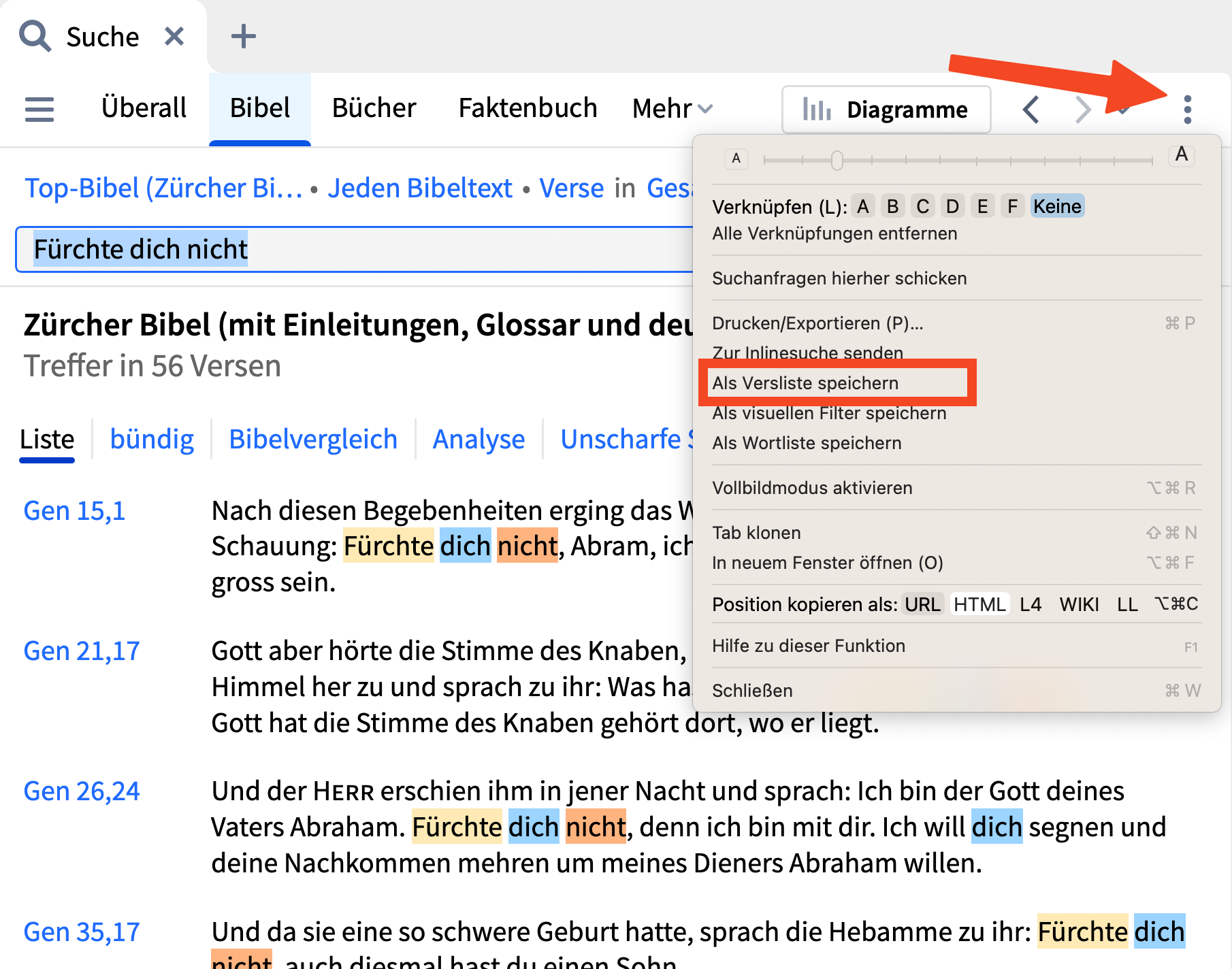Copy position as WIKI

[1079, 604]
